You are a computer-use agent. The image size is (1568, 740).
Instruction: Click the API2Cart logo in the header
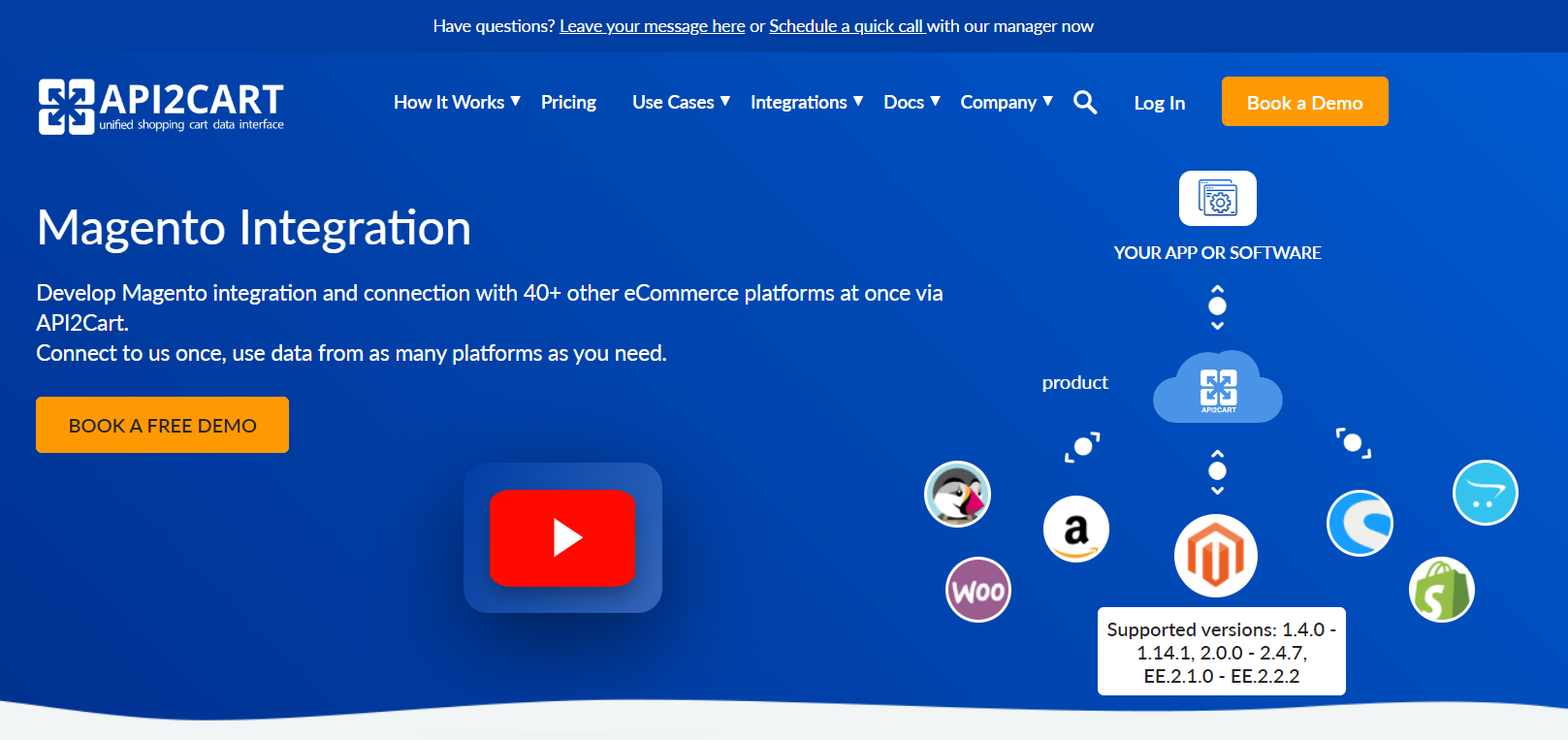pyautogui.click(x=161, y=106)
